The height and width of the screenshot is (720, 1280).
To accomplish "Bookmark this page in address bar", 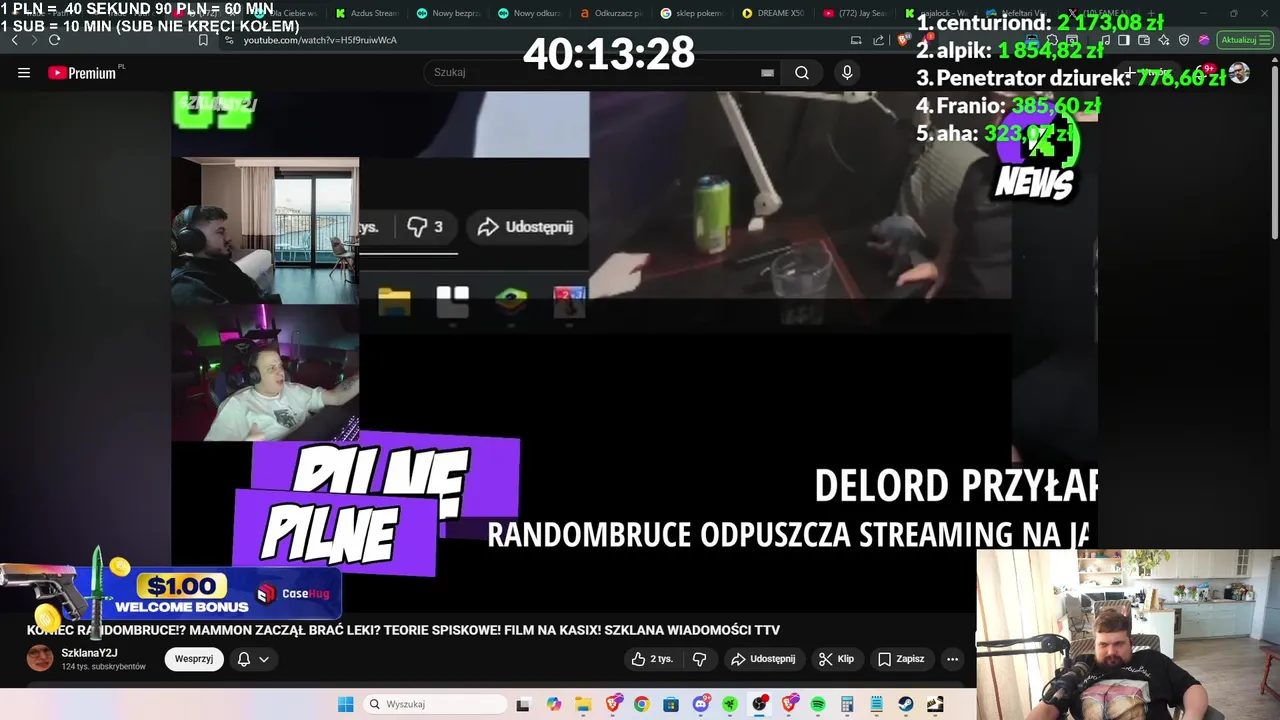I will point(203,40).
